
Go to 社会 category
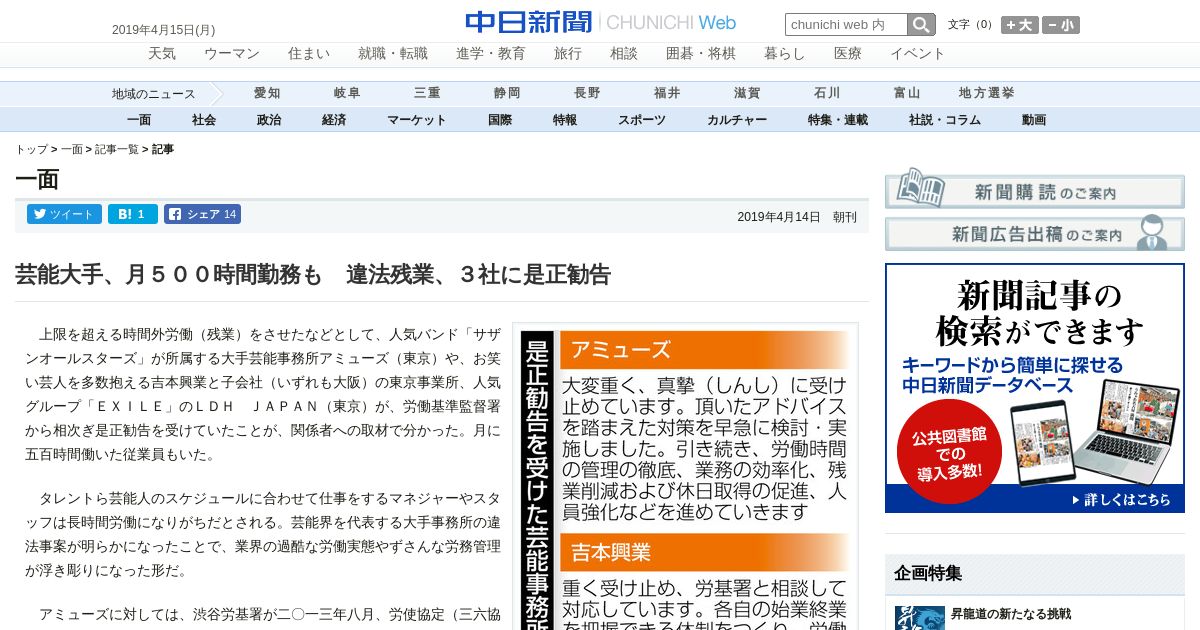(204, 120)
